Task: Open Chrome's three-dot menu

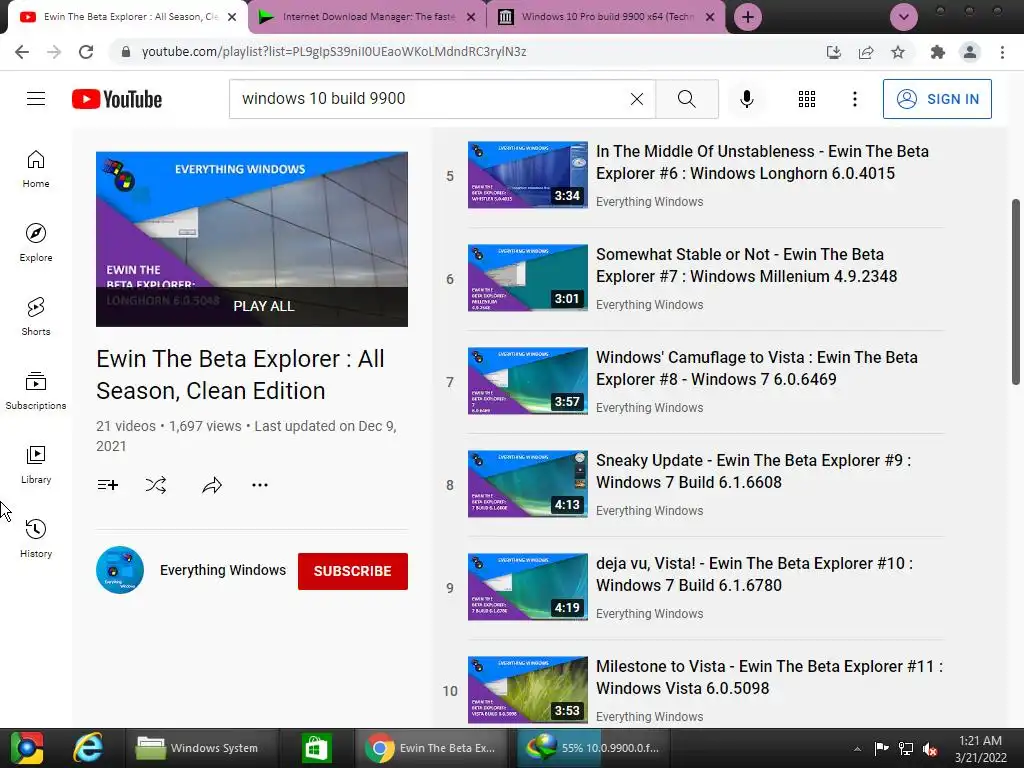Action: point(1002,52)
